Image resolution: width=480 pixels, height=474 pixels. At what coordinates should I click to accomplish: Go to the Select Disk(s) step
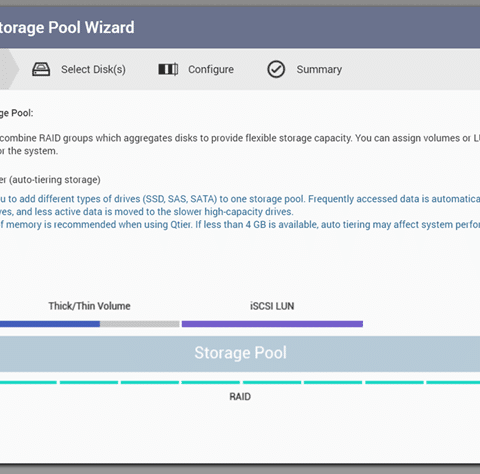93,69
